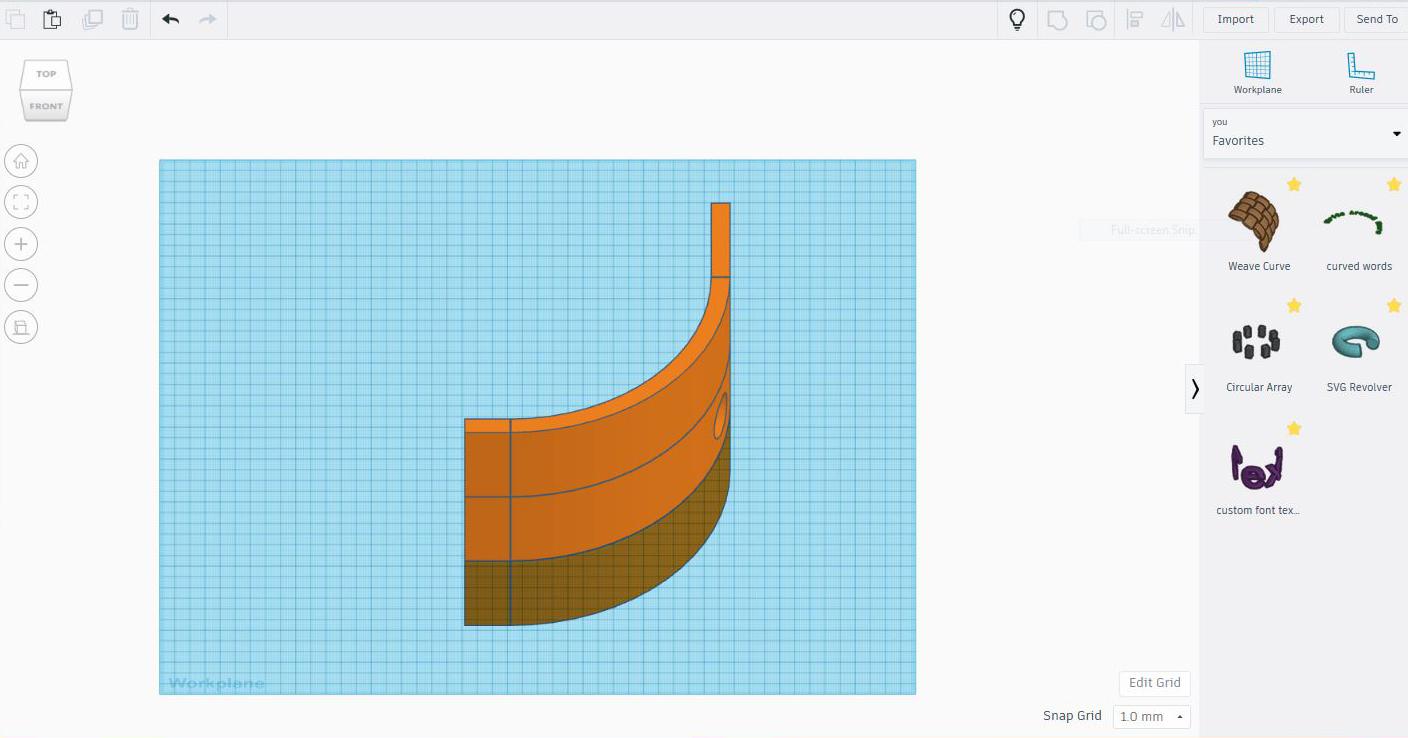Click the "Circular Array" label
1408x738 pixels.
1259,387
